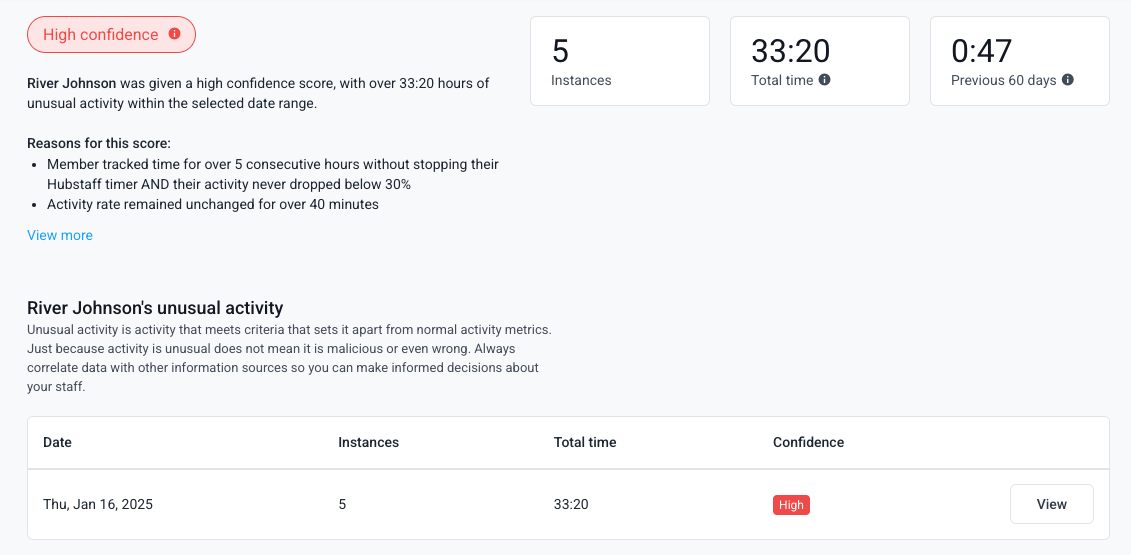Image resolution: width=1131 pixels, height=555 pixels.
Task: Select the High confidence badge
Action: (x=112, y=35)
